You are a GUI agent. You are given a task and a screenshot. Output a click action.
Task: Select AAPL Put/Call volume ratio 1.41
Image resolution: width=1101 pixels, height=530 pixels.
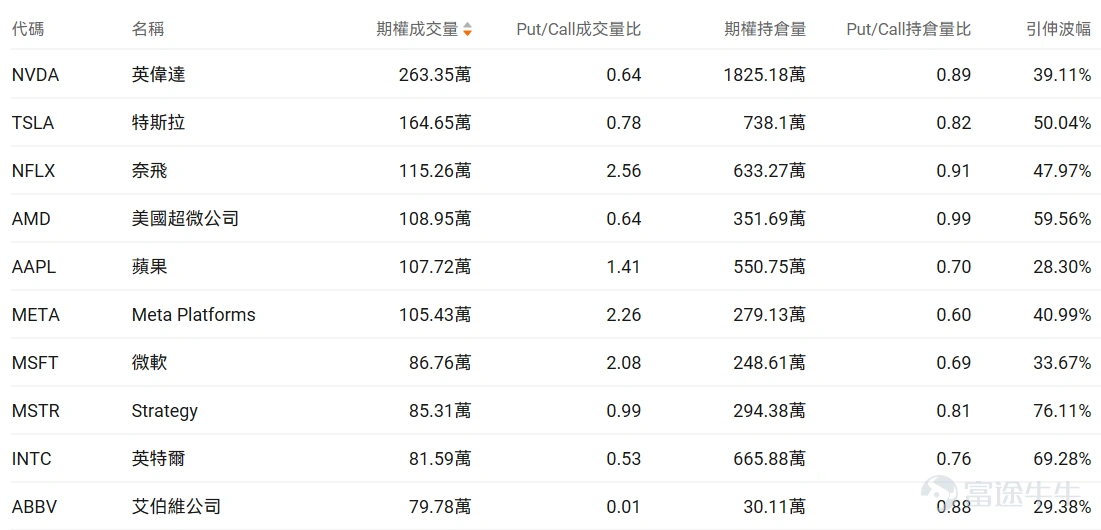tap(624, 267)
